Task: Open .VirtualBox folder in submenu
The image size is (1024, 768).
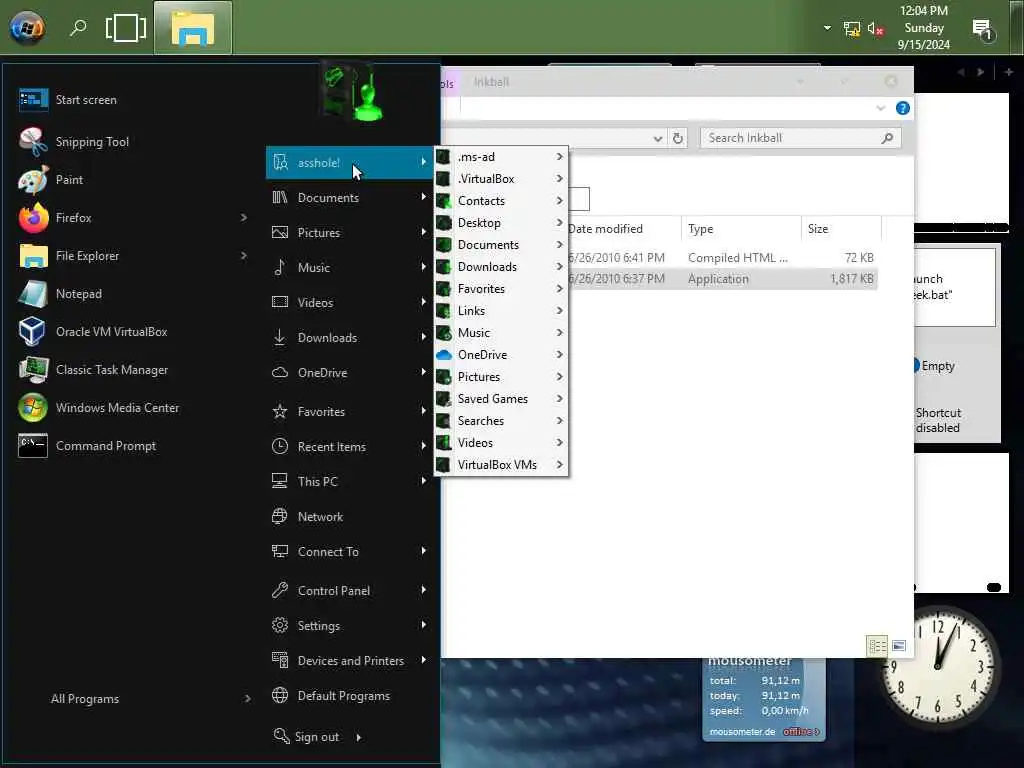Action: (501, 179)
